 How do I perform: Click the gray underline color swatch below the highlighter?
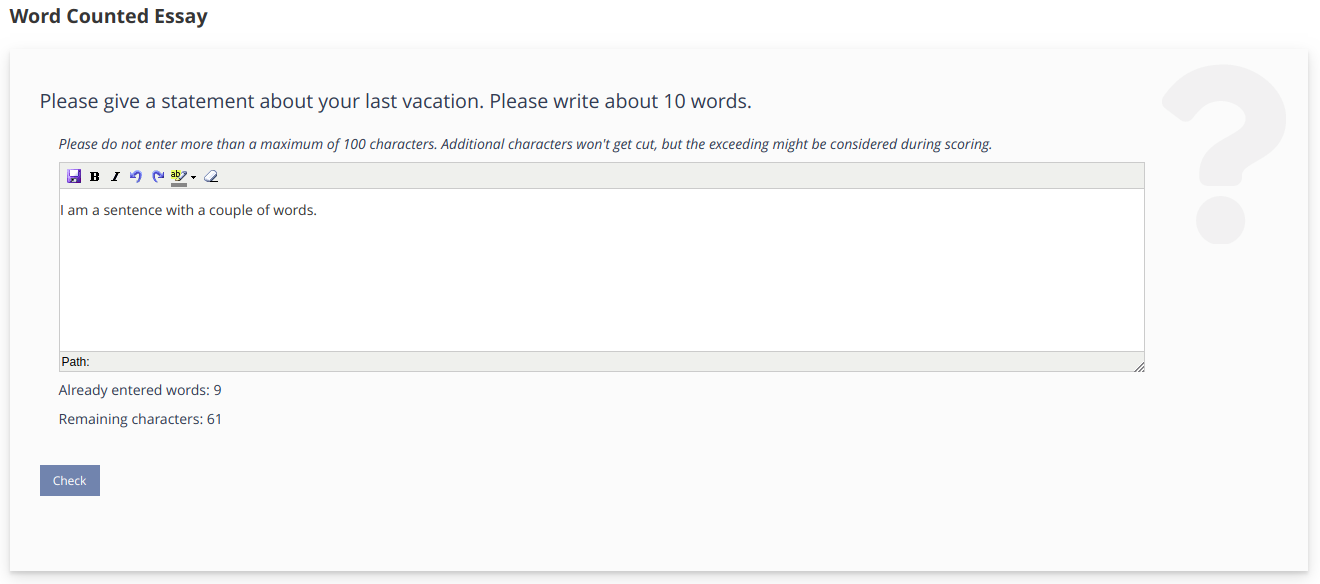[179, 184]
